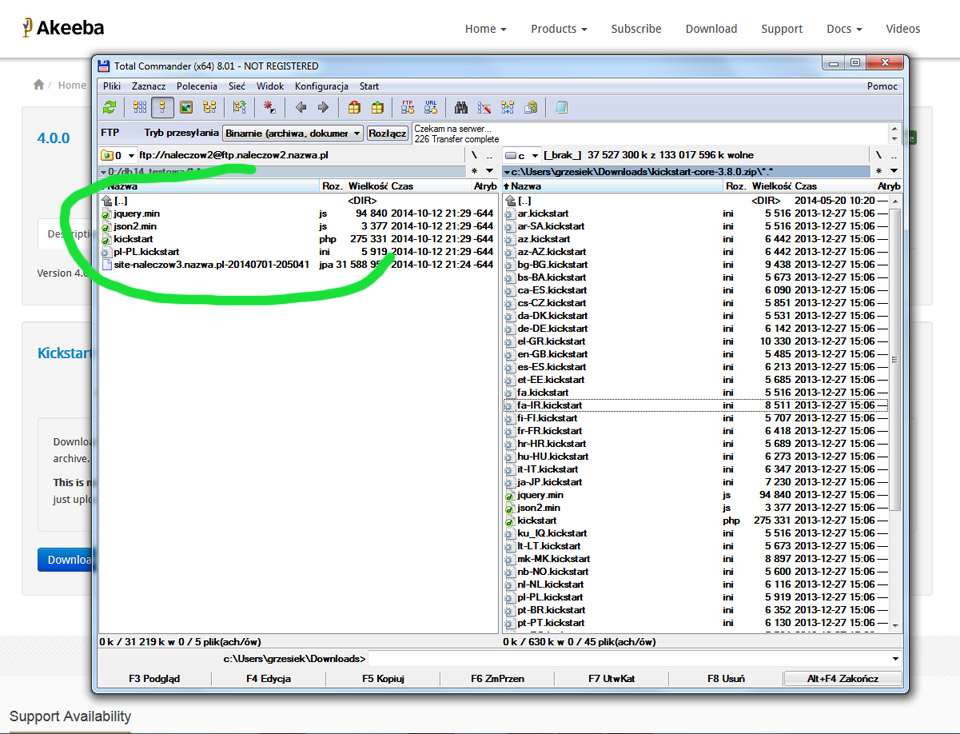Open left panel favorites '*' button

pos(474,171)
